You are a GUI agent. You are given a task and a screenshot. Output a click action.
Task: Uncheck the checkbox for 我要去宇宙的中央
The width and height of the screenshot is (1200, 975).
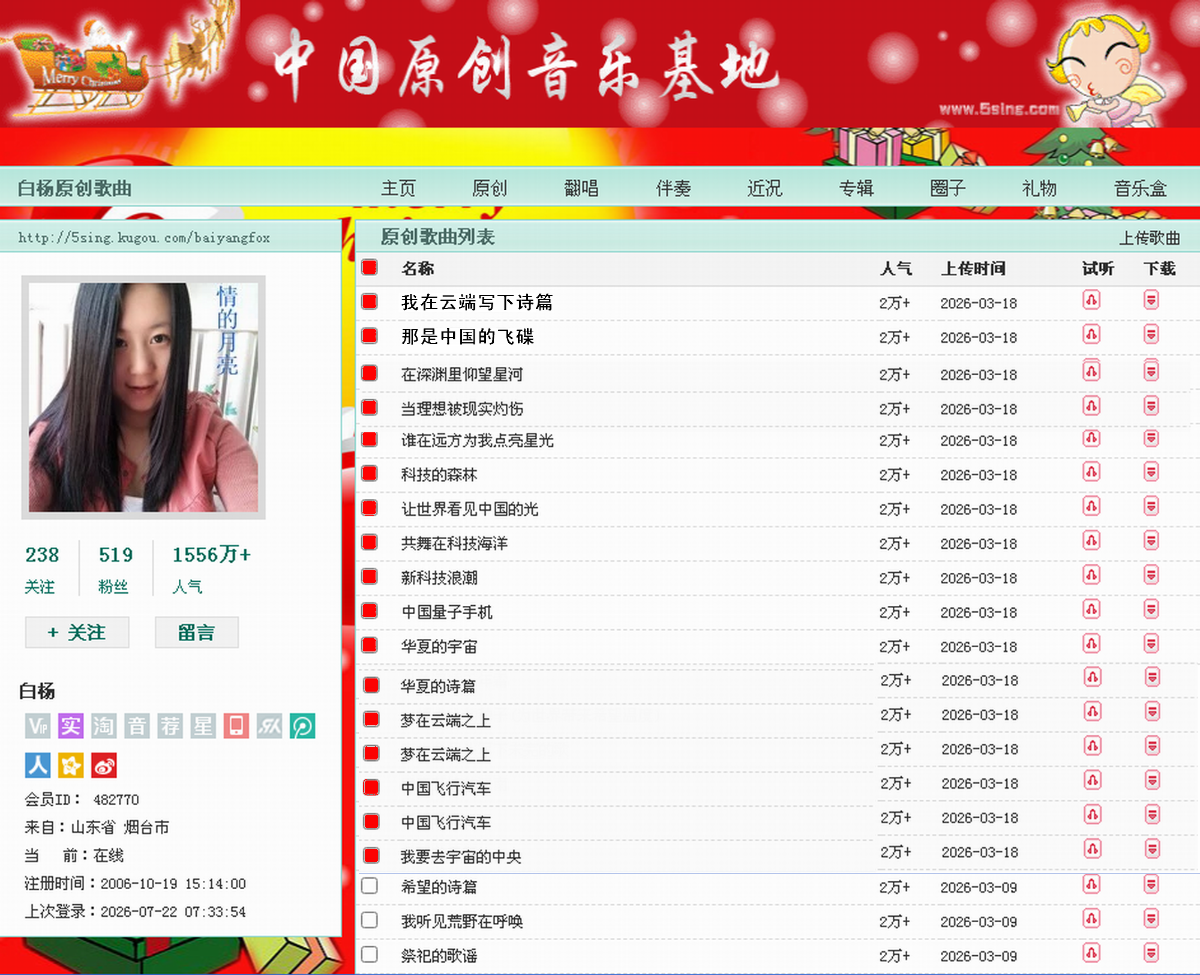pyautogui.click(x=371, y=855)
